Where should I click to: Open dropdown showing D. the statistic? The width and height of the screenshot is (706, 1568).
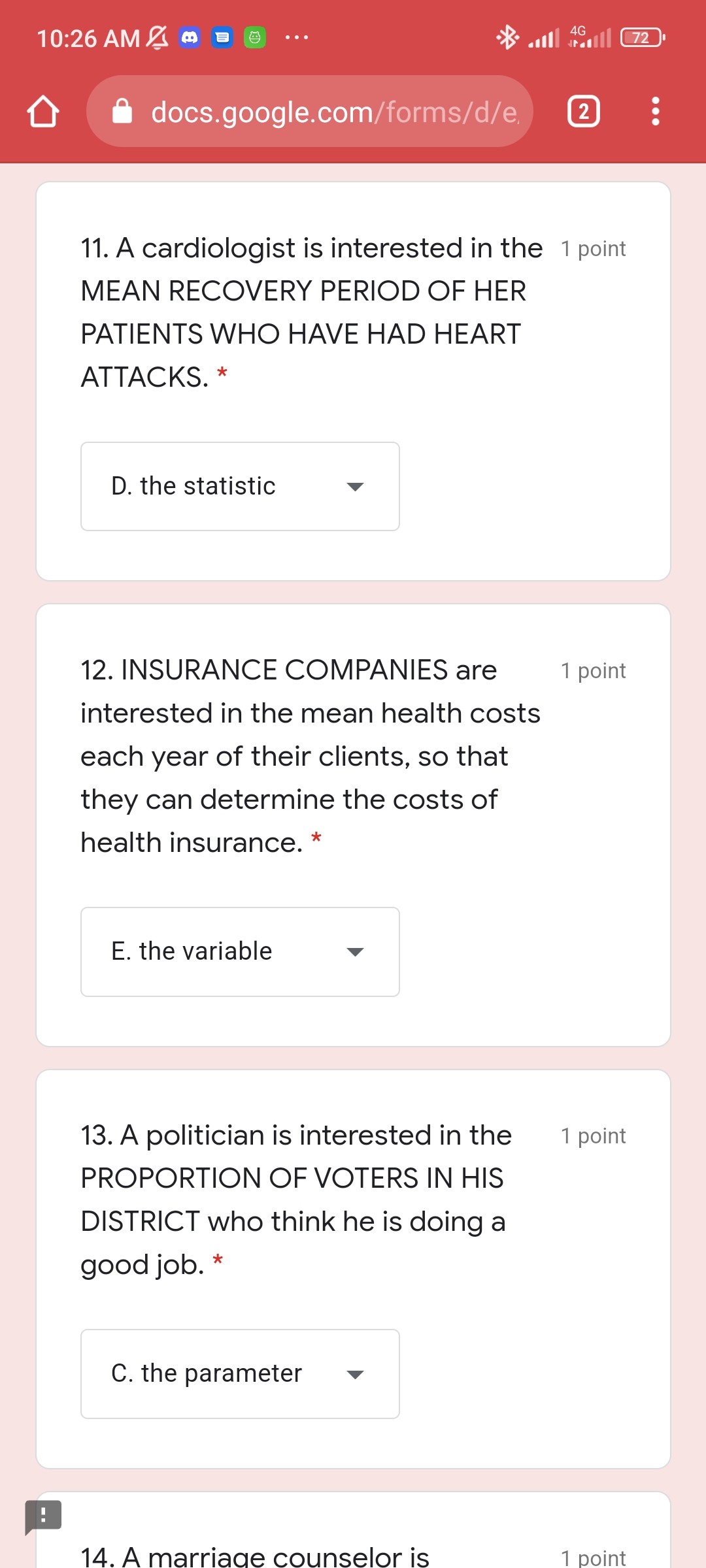tap(240, 486)
